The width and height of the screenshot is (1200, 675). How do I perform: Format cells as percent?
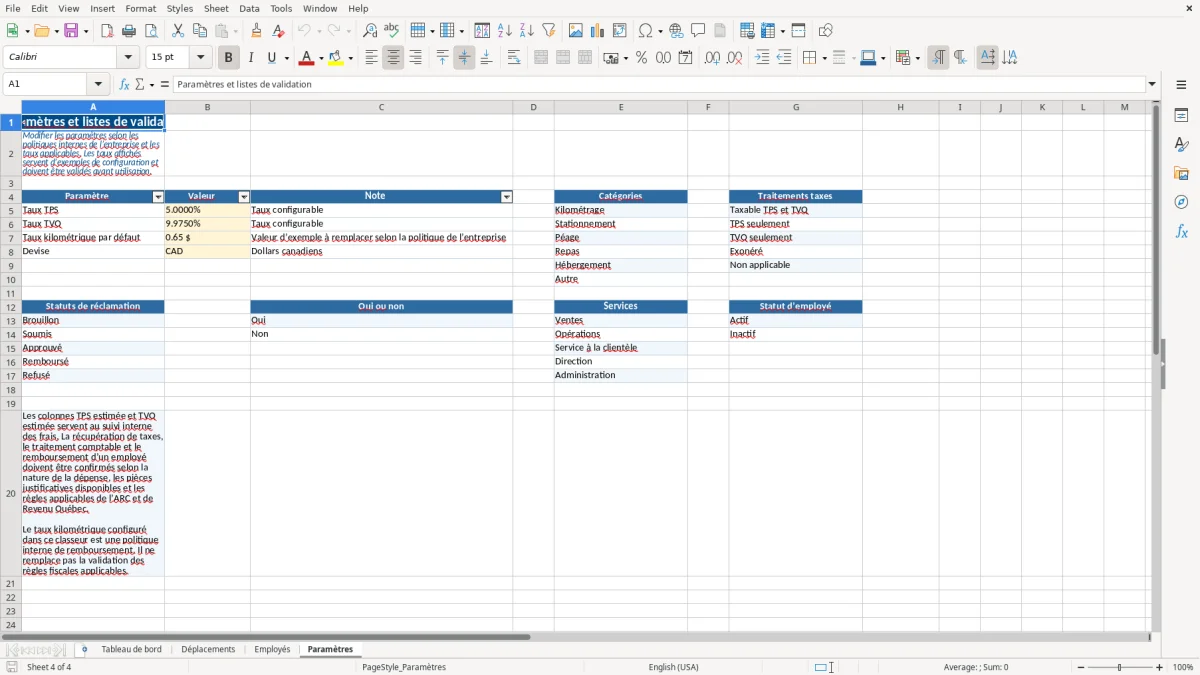coord(642,58)
